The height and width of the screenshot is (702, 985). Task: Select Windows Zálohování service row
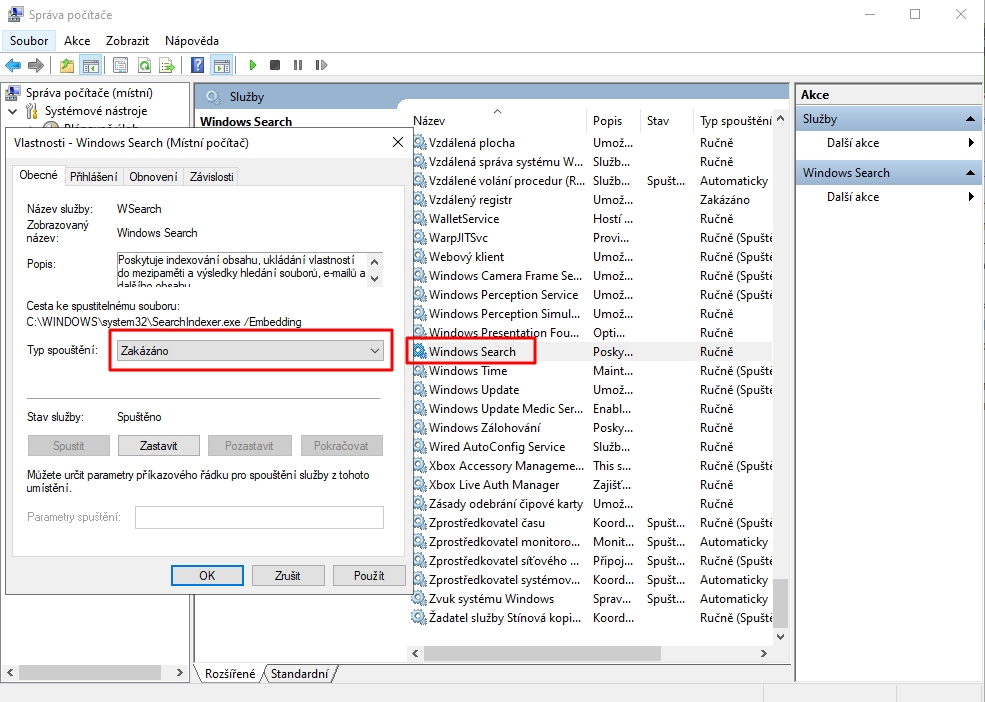[592, 428]
